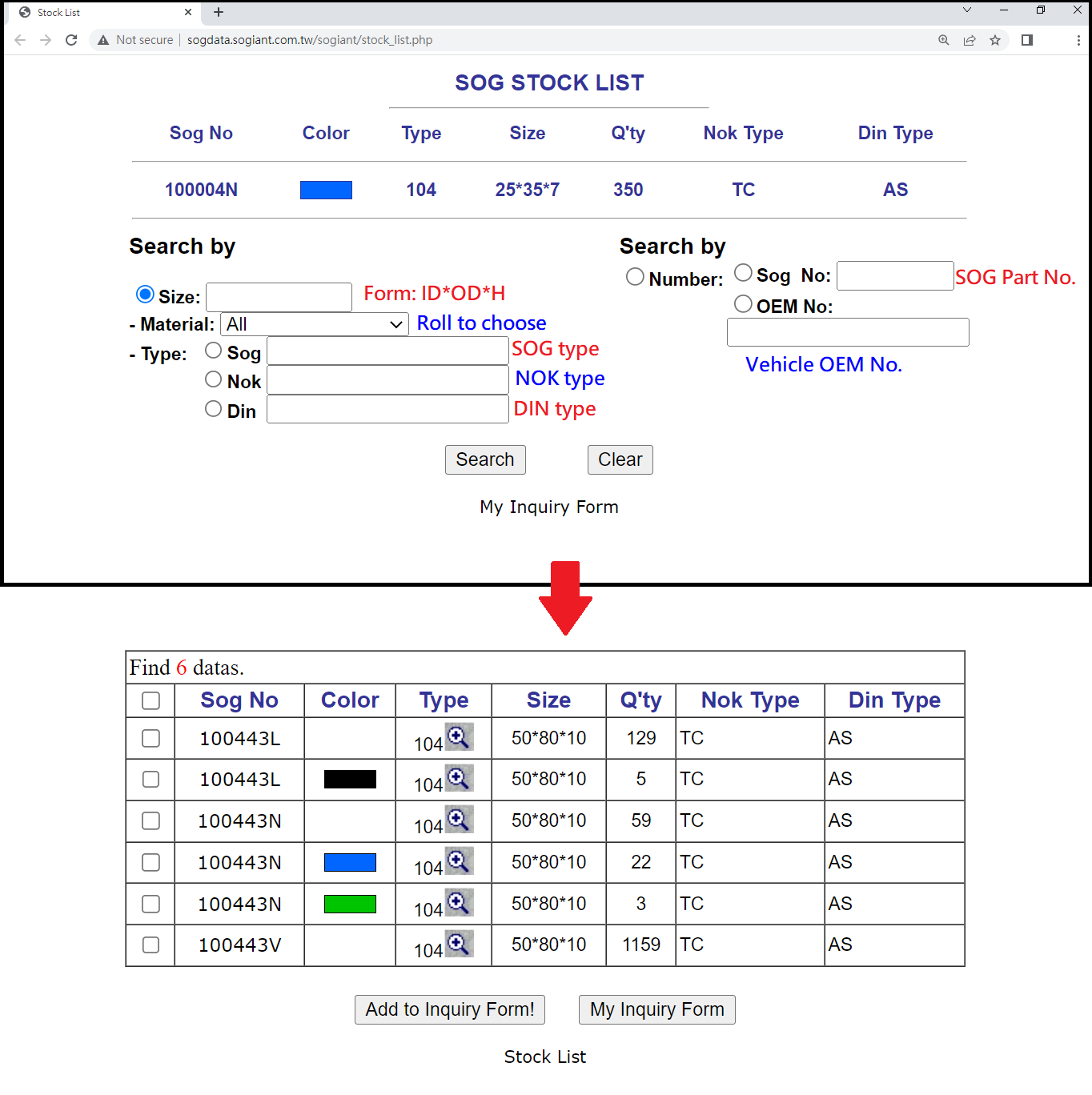The image size is (1092, 1095).
Task: Select the Nok type radio button
Action: pos(213,379)
